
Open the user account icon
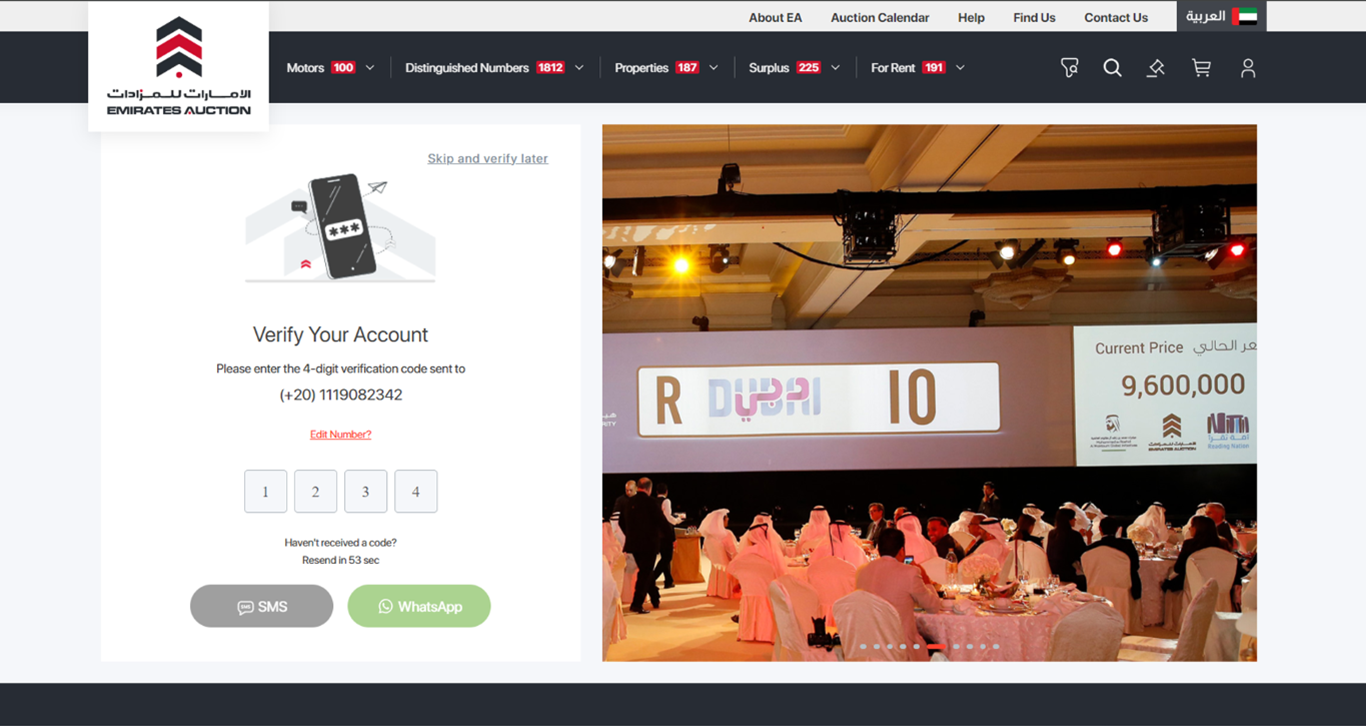(x=1247, y=67)
